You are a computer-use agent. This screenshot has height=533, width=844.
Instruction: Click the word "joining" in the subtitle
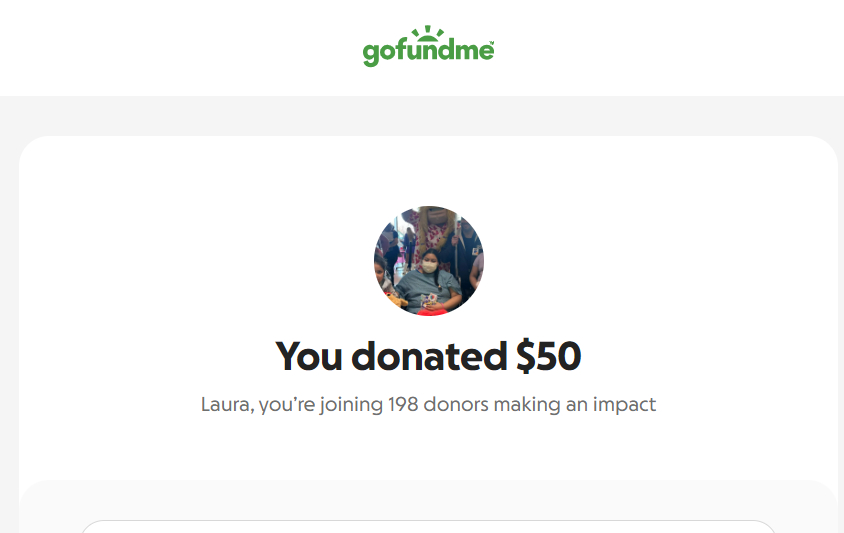pyautogui.click(x=351, y=404)
